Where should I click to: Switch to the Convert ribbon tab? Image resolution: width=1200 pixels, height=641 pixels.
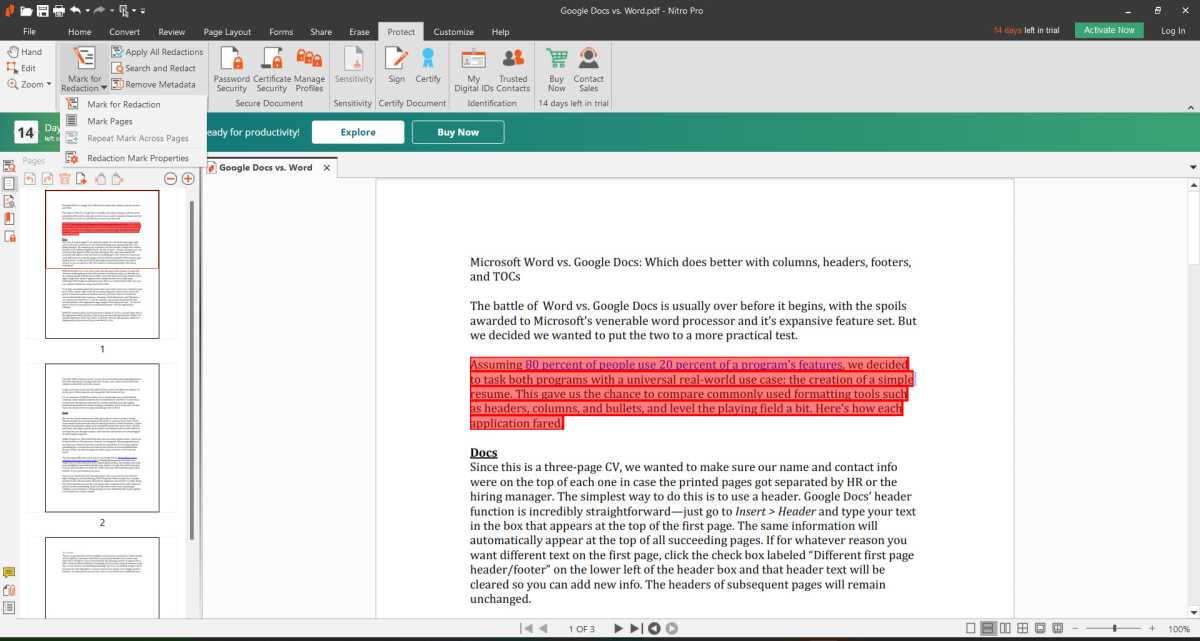(124, 32)
